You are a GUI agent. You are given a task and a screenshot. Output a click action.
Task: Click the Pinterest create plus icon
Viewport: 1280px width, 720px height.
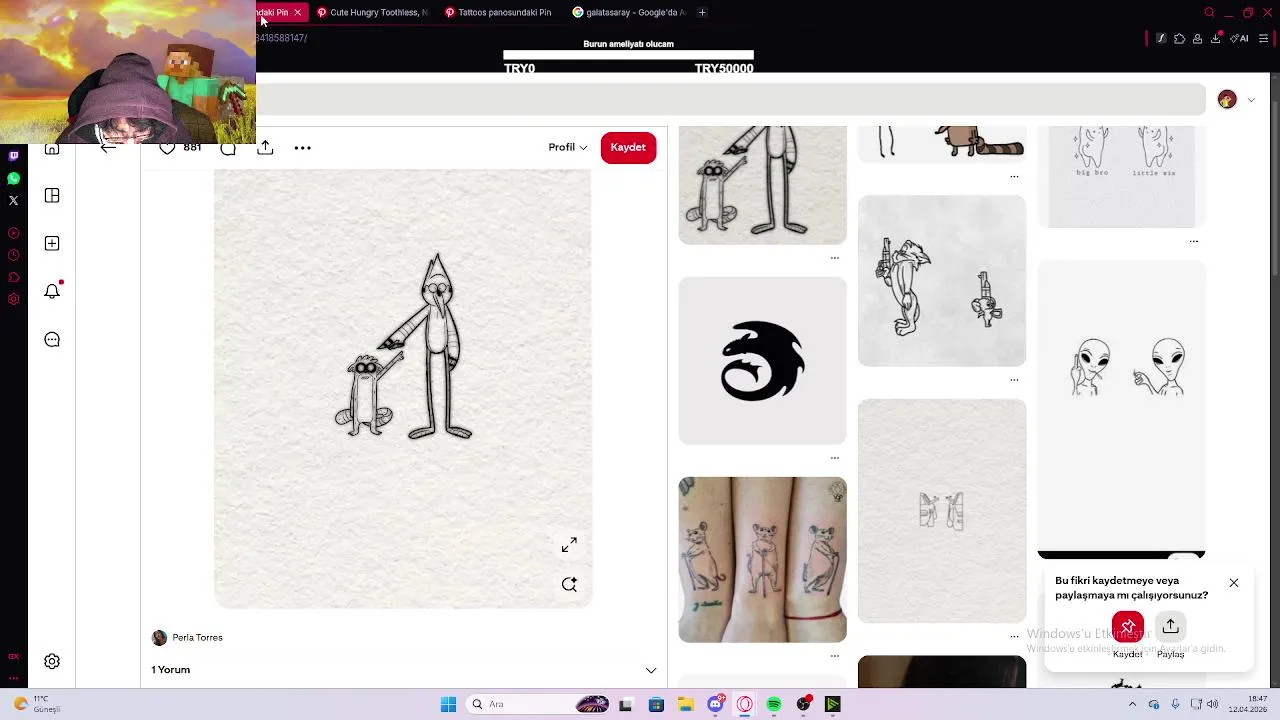pyautogui.click(x=52, y=243)
